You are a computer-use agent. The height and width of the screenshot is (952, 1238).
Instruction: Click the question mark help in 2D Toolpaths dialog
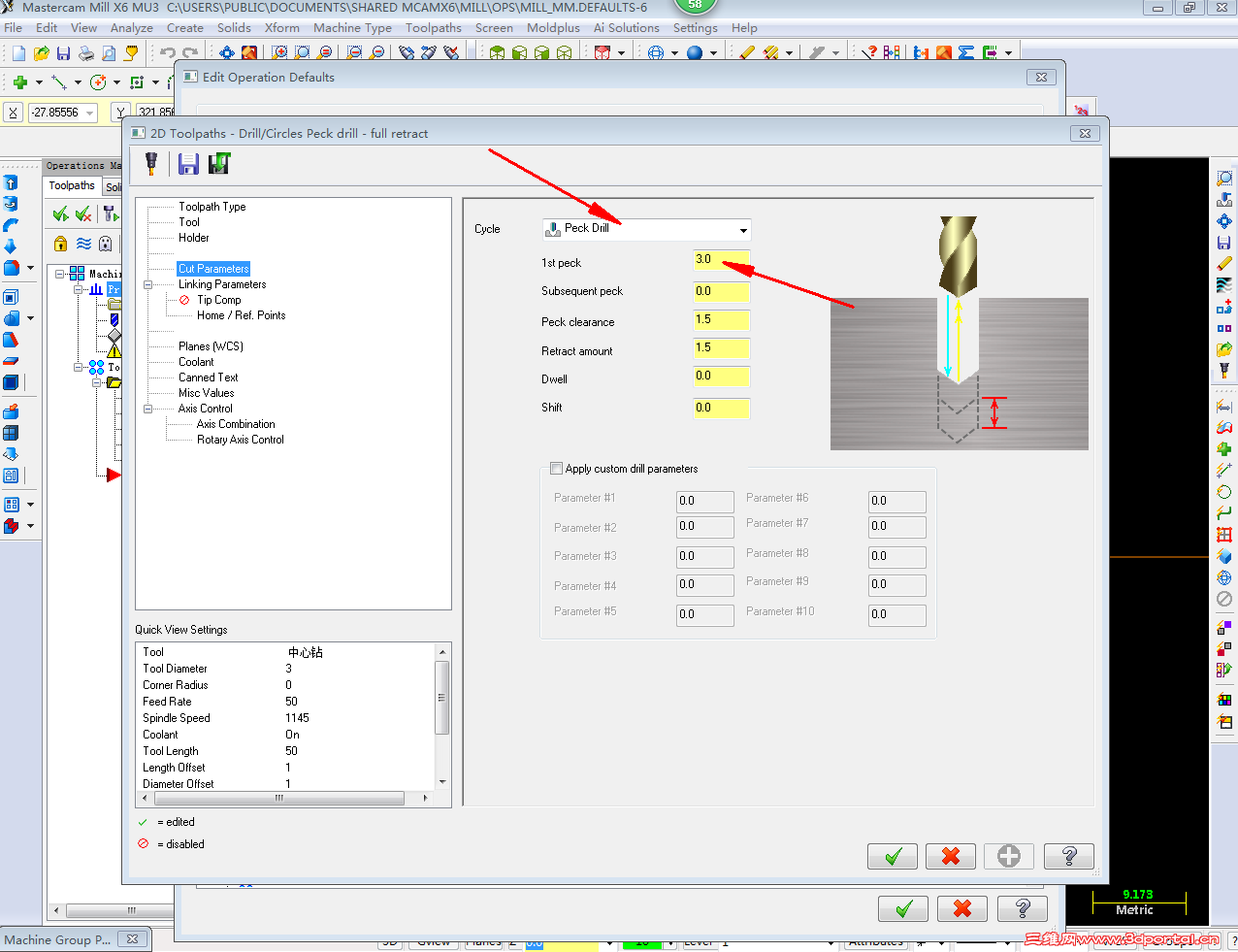1069,856
